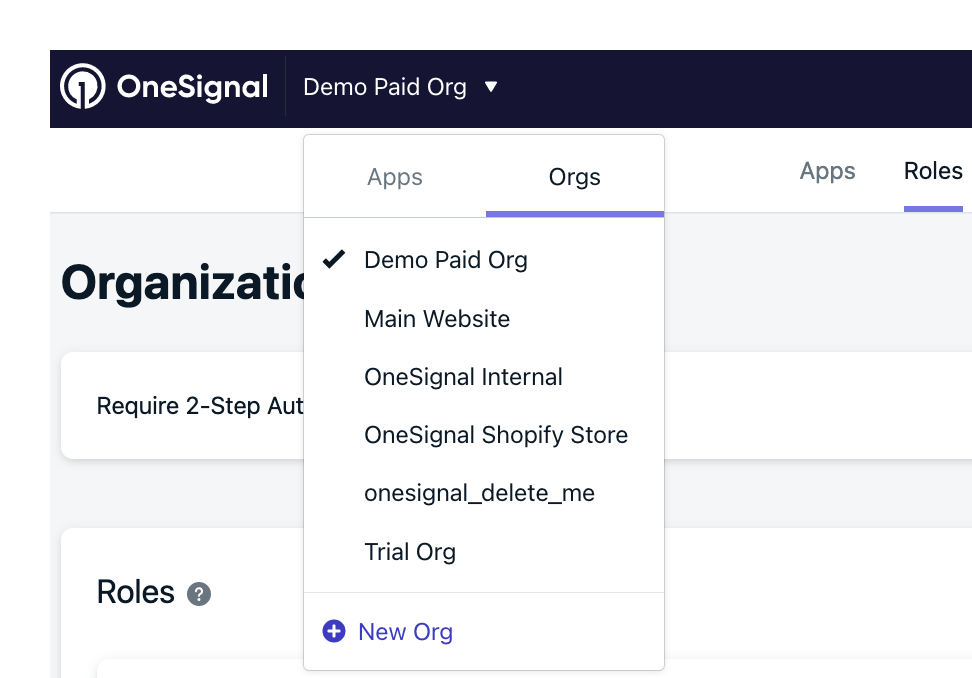The image size is (972, 678).
Task: Switch to the Apps tab in dropdown
Action: [395, 177]
